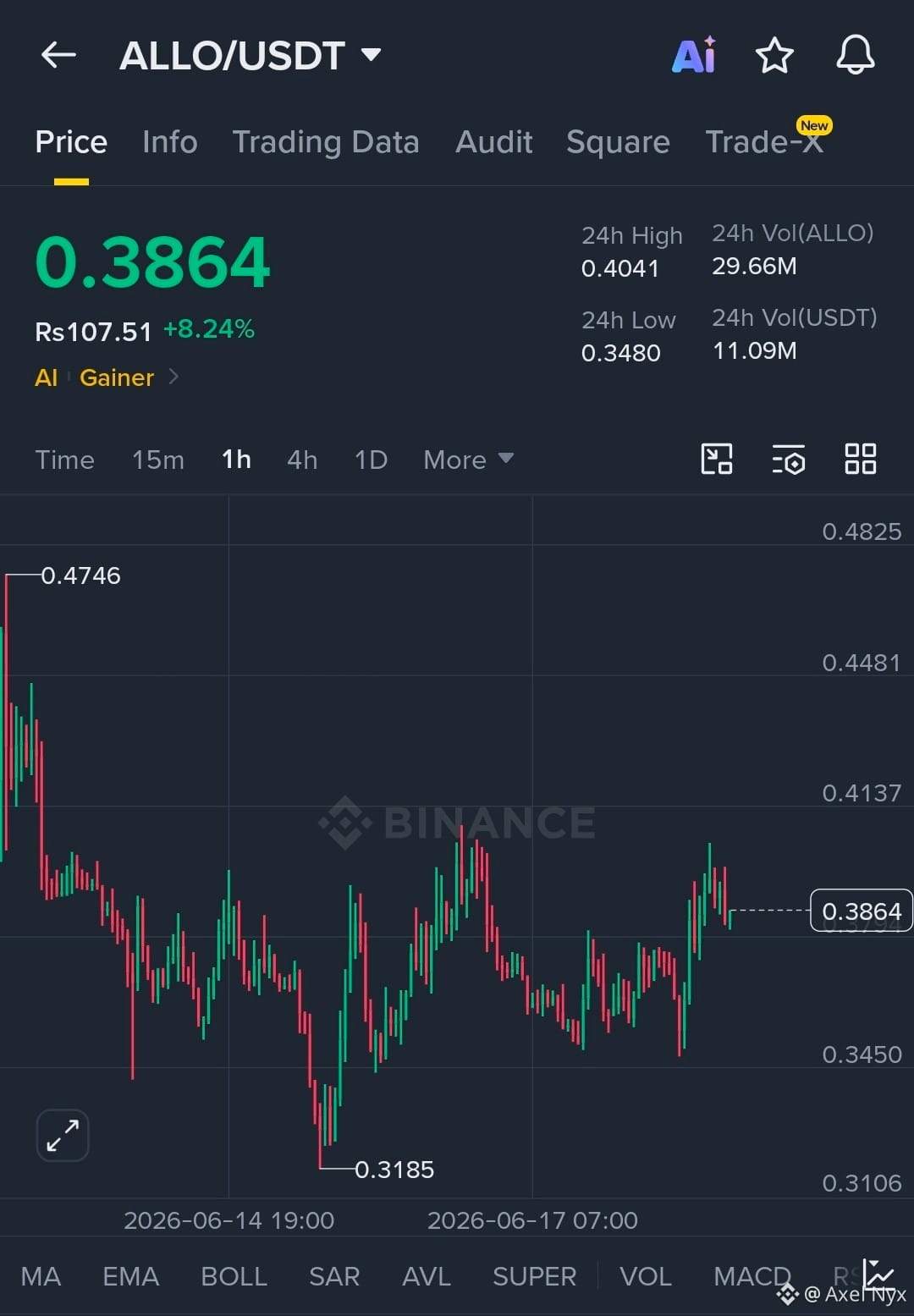Set a price alert with bell icon

[856, 55]
